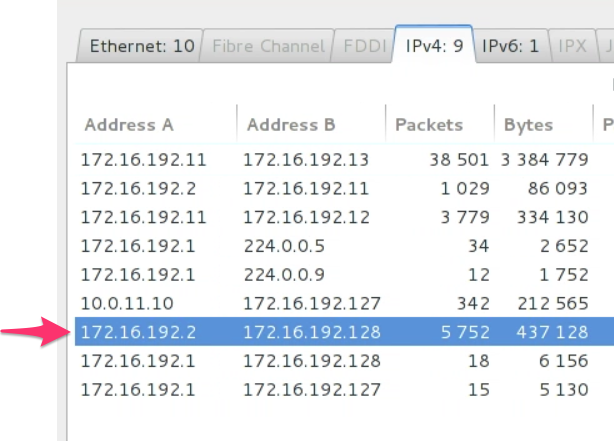
Task: Select row 172.16.192.11 to 172.16.192.13
Action: point(344,159)
